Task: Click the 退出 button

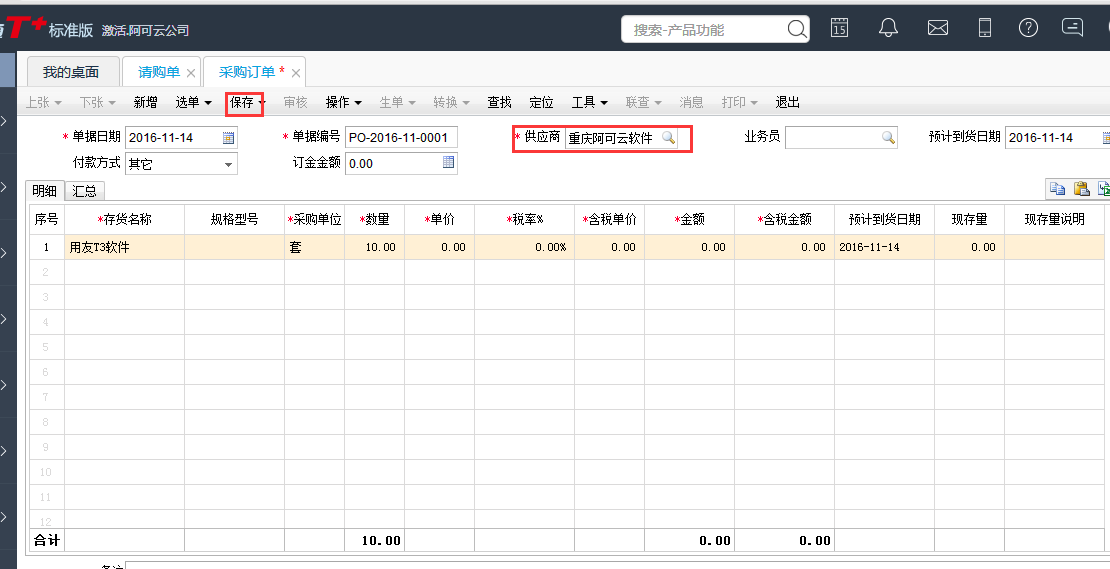Action: (787, 103)
